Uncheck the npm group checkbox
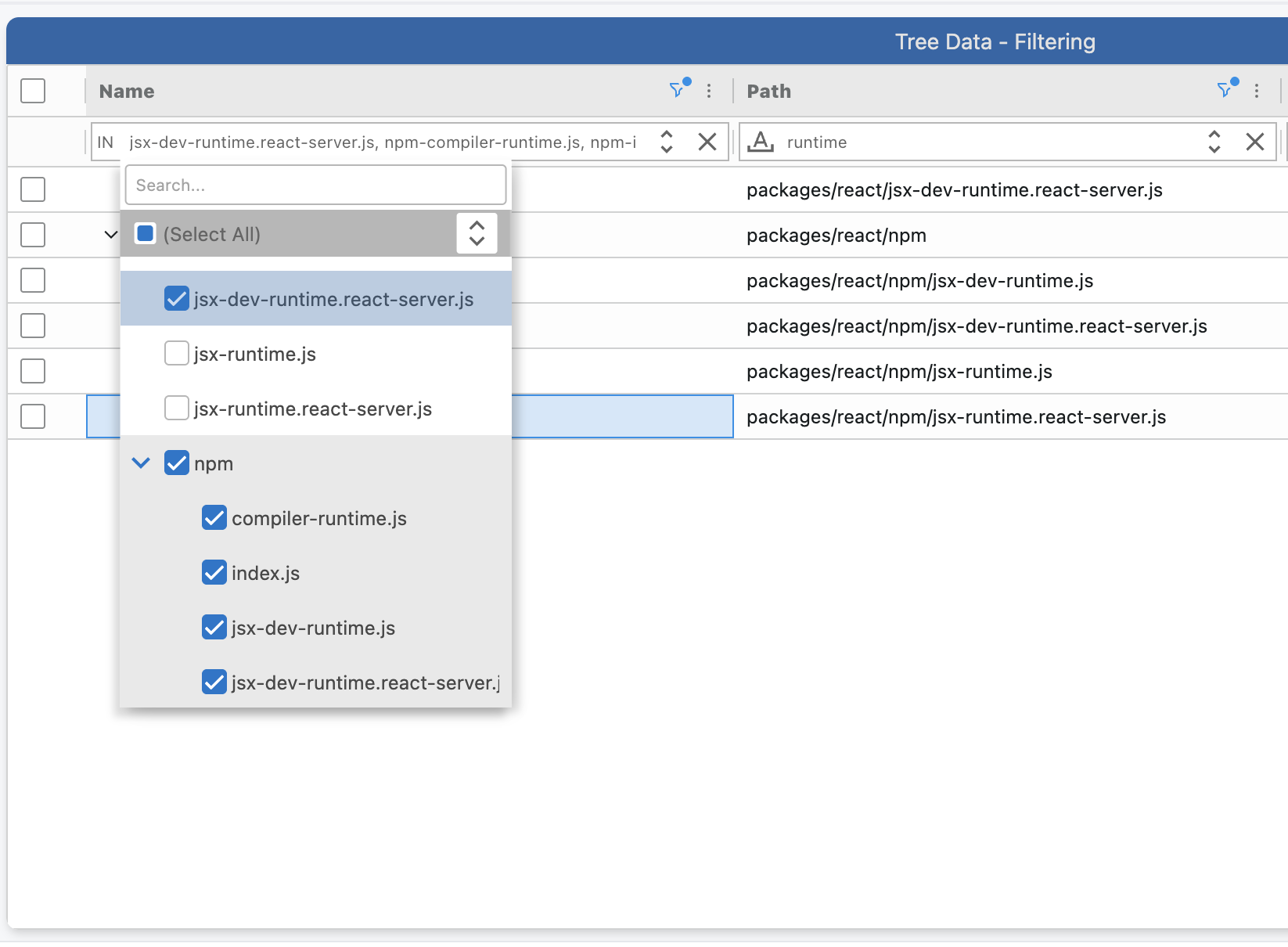 click(177, 463)
